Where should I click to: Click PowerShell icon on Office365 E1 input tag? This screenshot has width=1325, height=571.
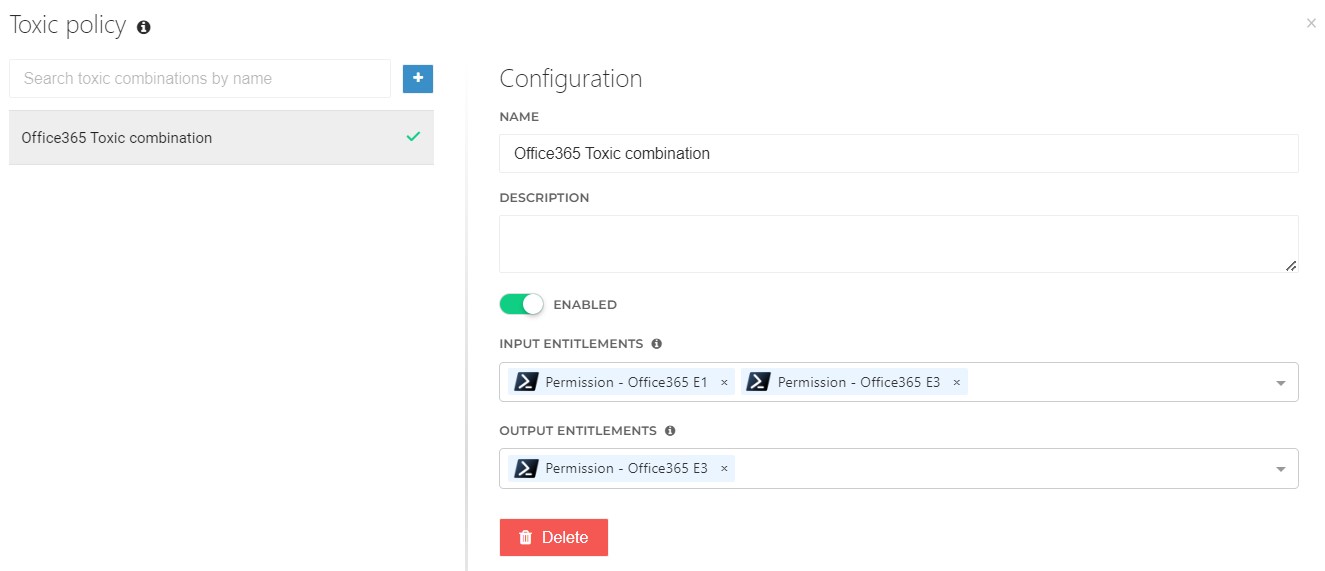coord(526,382)
